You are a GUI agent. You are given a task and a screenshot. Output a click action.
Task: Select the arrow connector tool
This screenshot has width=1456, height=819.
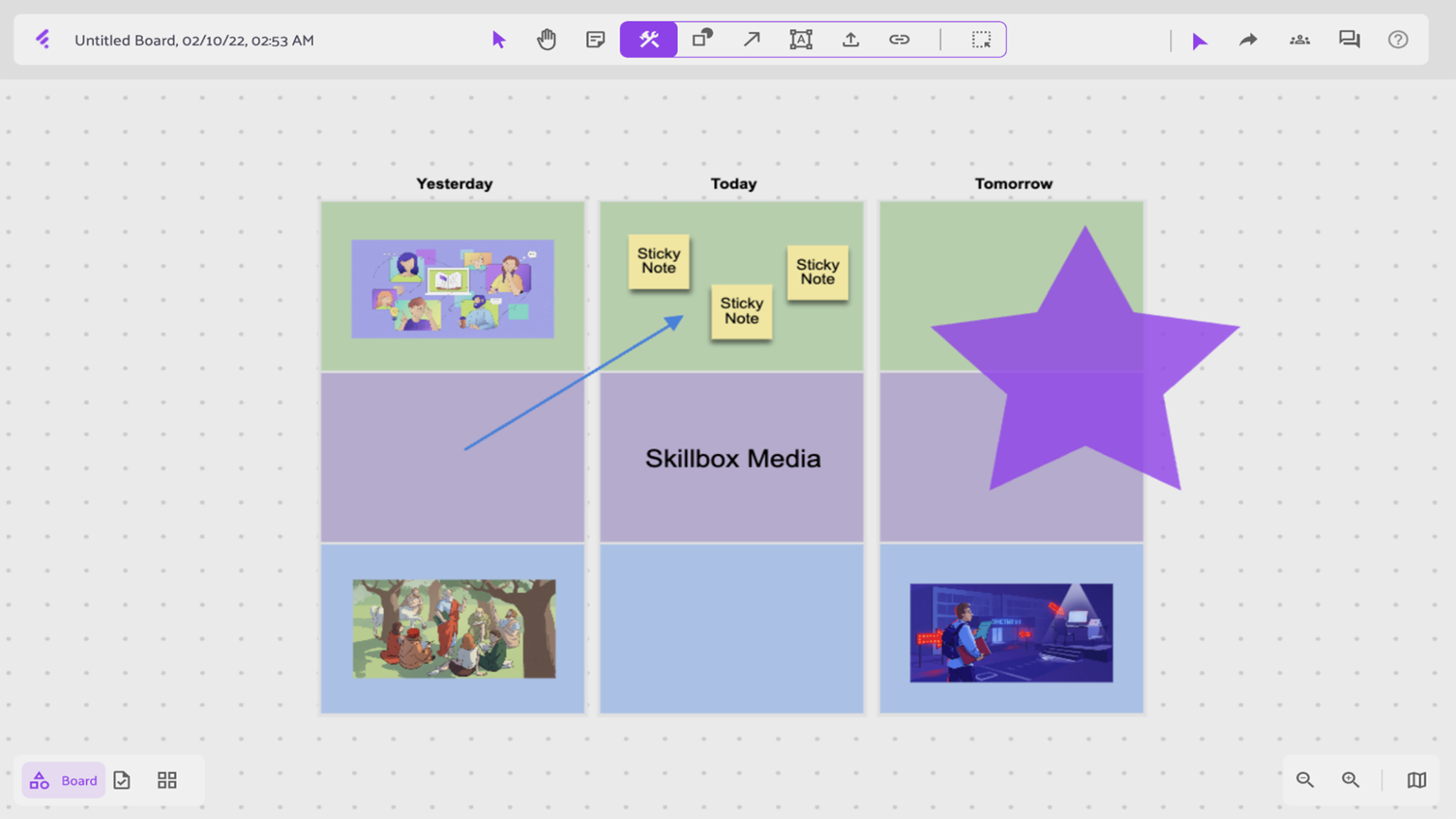point(752,40)
